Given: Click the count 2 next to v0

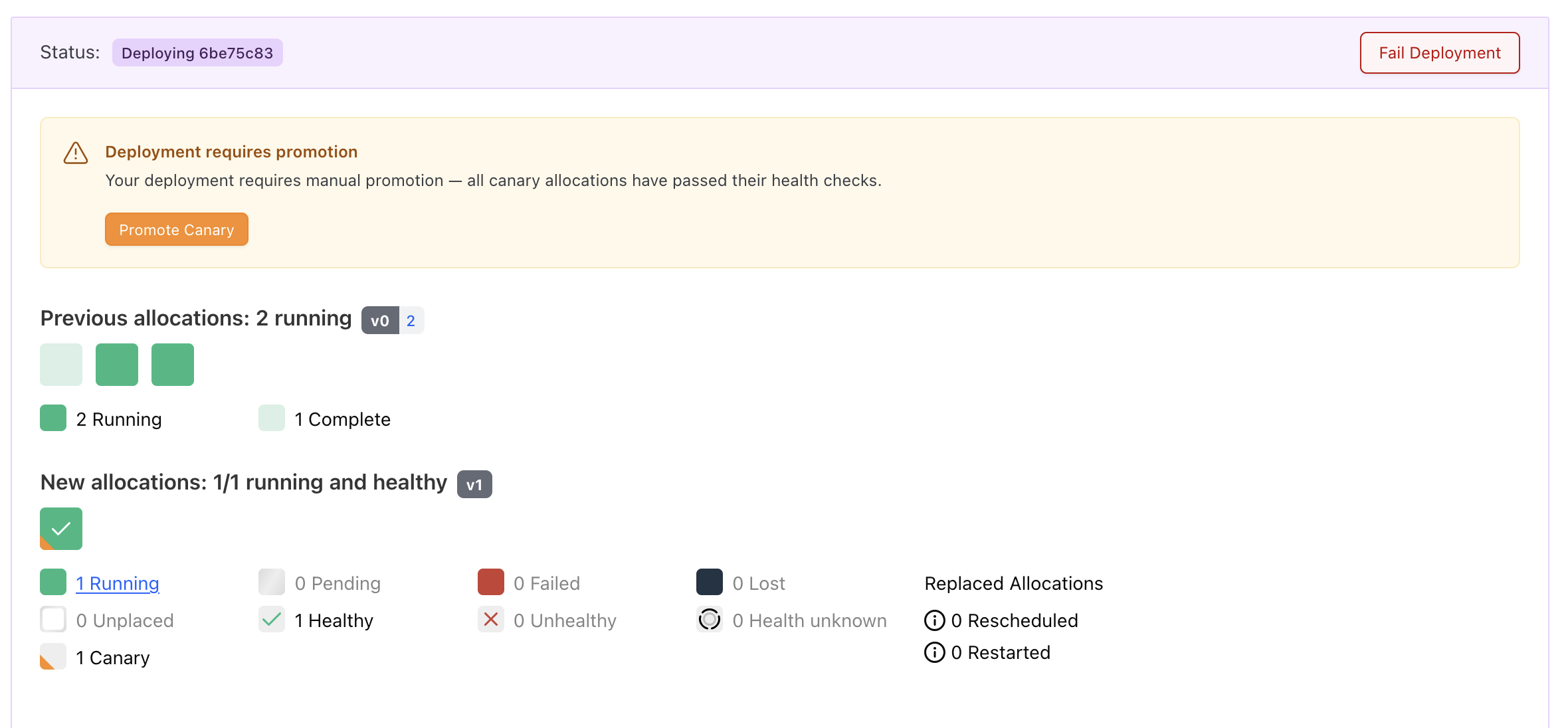Looking at the screenshot, I should tap(411, 321).
